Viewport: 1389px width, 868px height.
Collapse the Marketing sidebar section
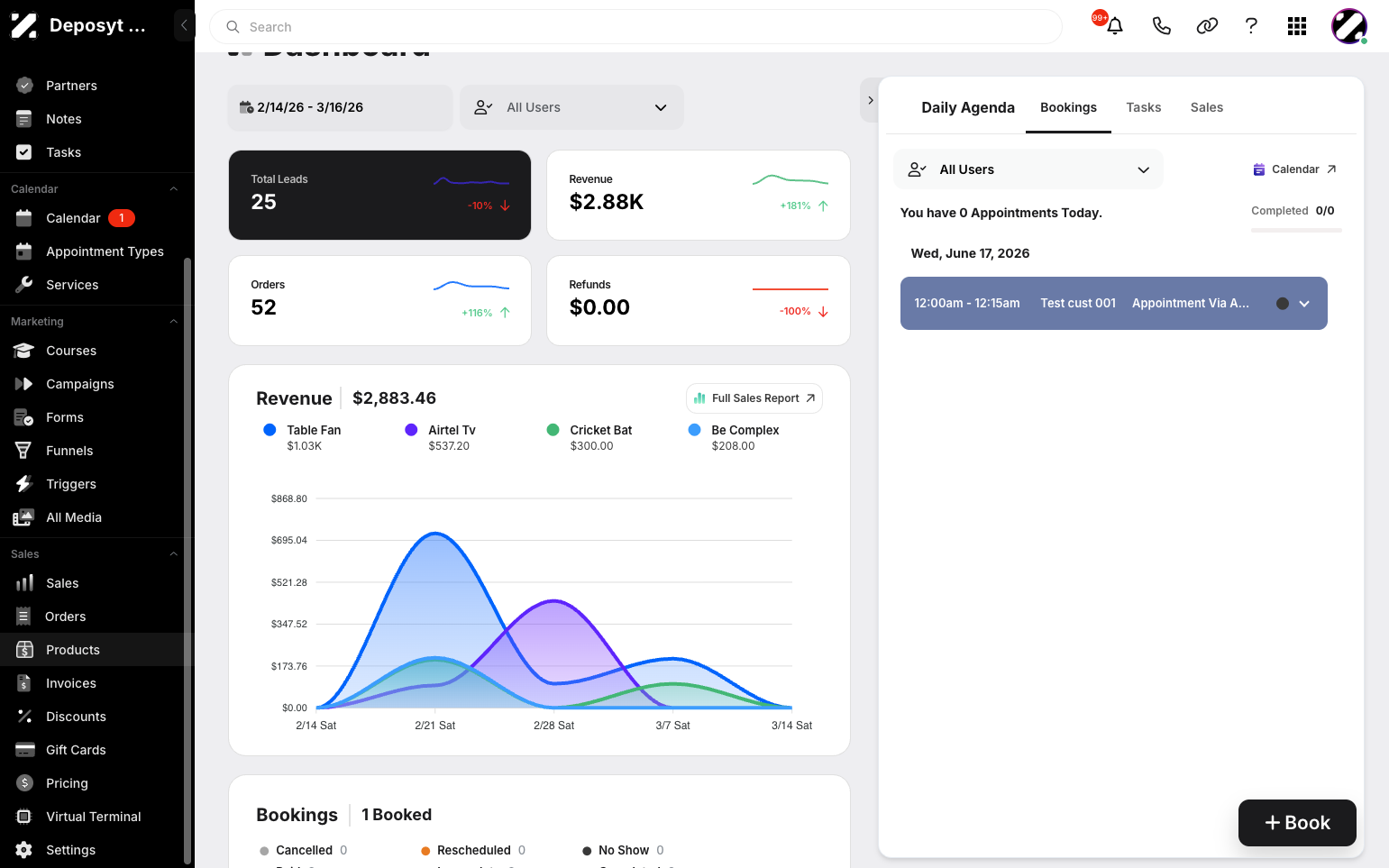coord(174,322)
